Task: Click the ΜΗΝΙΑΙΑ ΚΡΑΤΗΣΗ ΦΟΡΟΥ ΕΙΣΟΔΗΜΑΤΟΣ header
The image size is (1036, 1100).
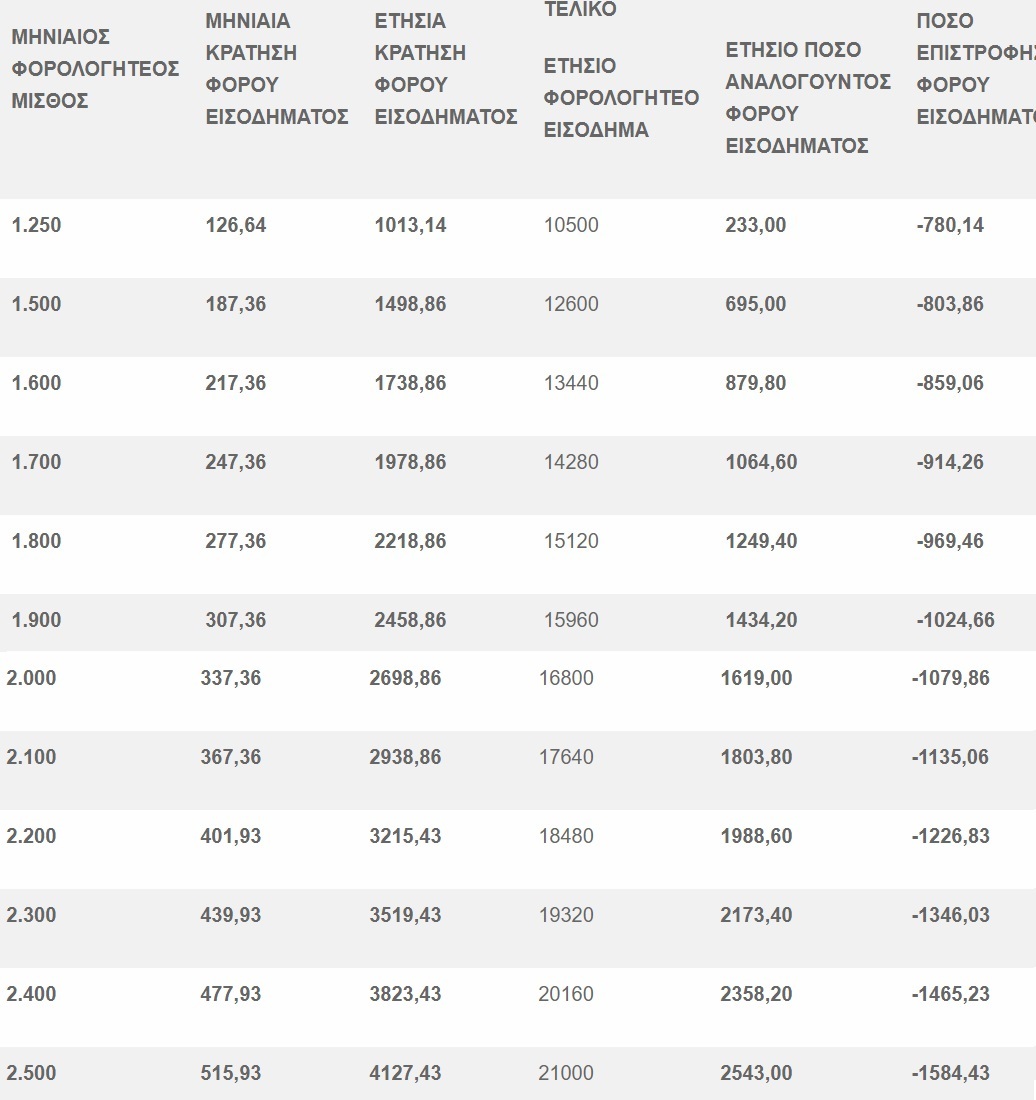Action: pos(276,69)
